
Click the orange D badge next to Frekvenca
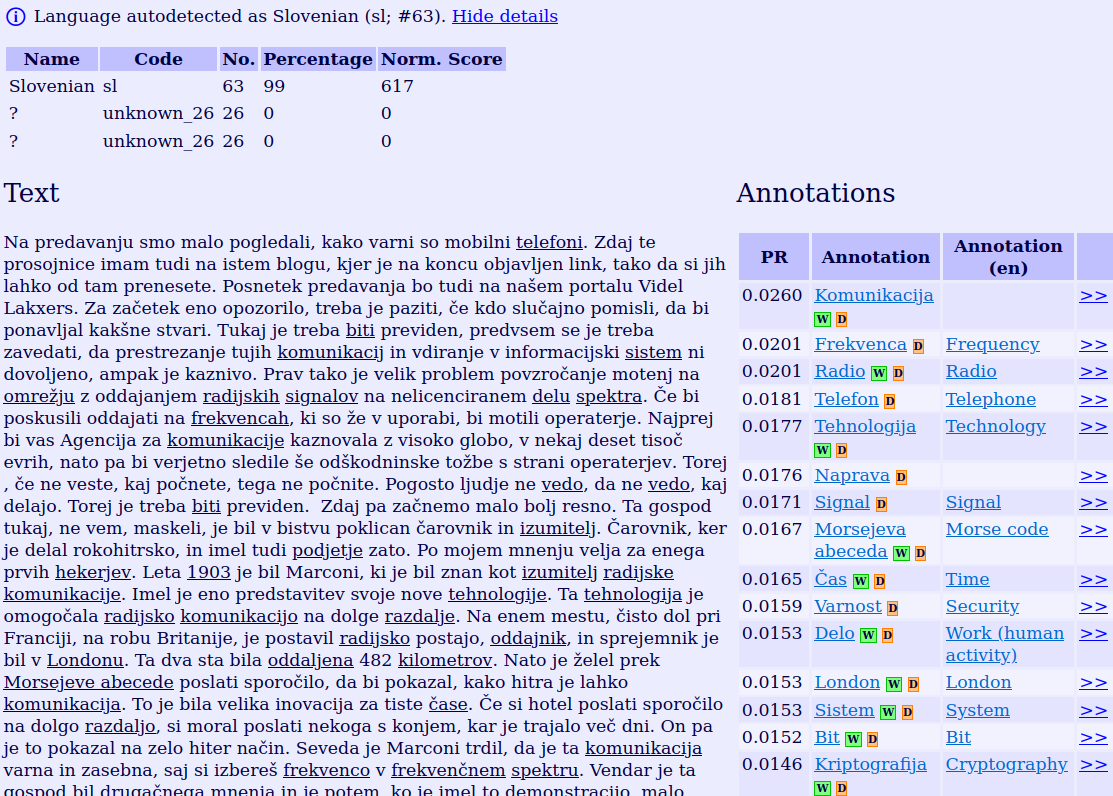click(x=918, y=346)
